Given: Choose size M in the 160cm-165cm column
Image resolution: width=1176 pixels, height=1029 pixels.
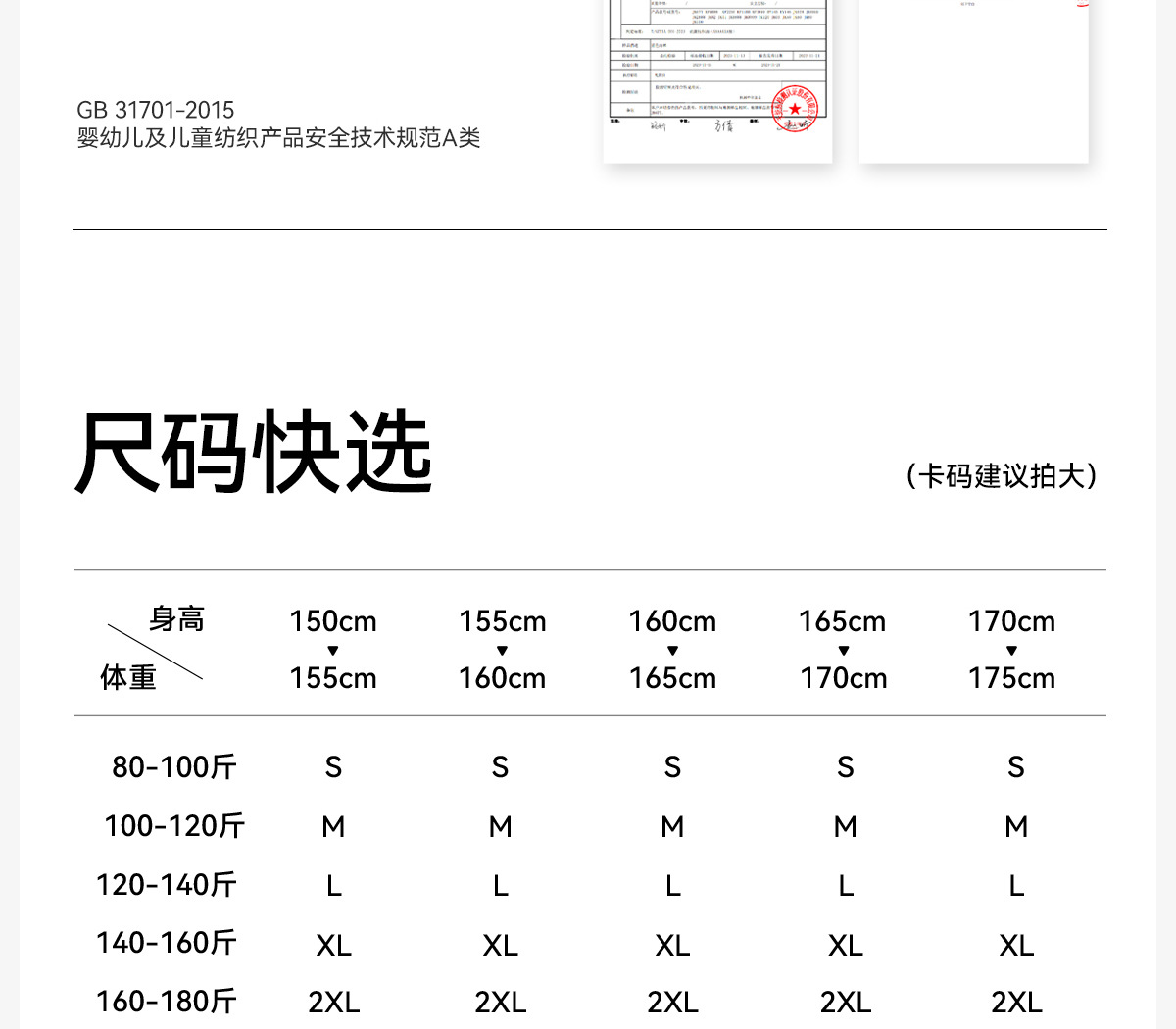Looking at the screenshot, I should [672, 827].
